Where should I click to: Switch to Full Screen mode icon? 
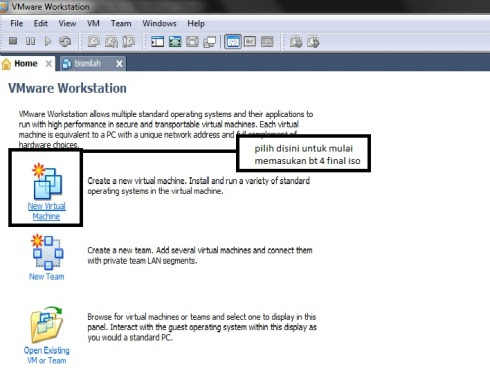tap(175, 42)
